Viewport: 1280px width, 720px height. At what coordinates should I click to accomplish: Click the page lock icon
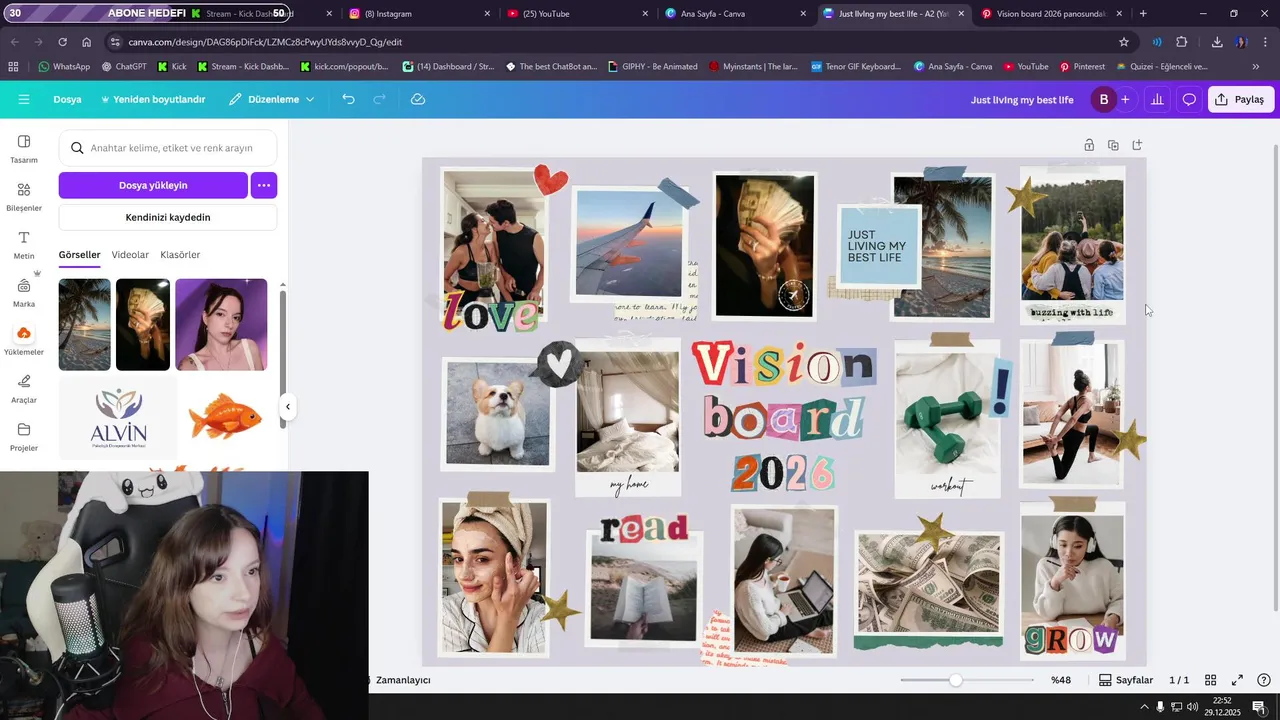click(x=1089, y=145)
